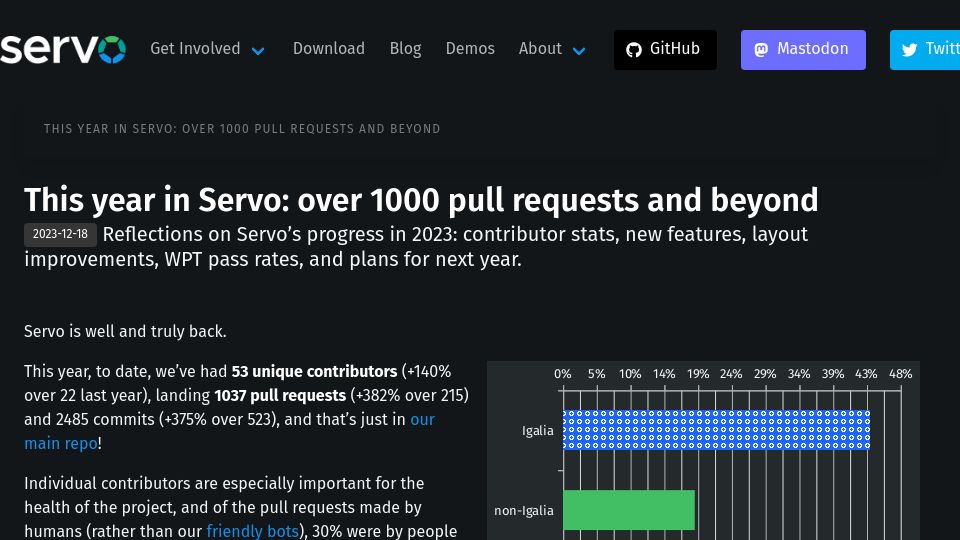The height and width of the screenshot is (540, 960).
Task: Go to the Download page
Action: [x=328, y=48]
